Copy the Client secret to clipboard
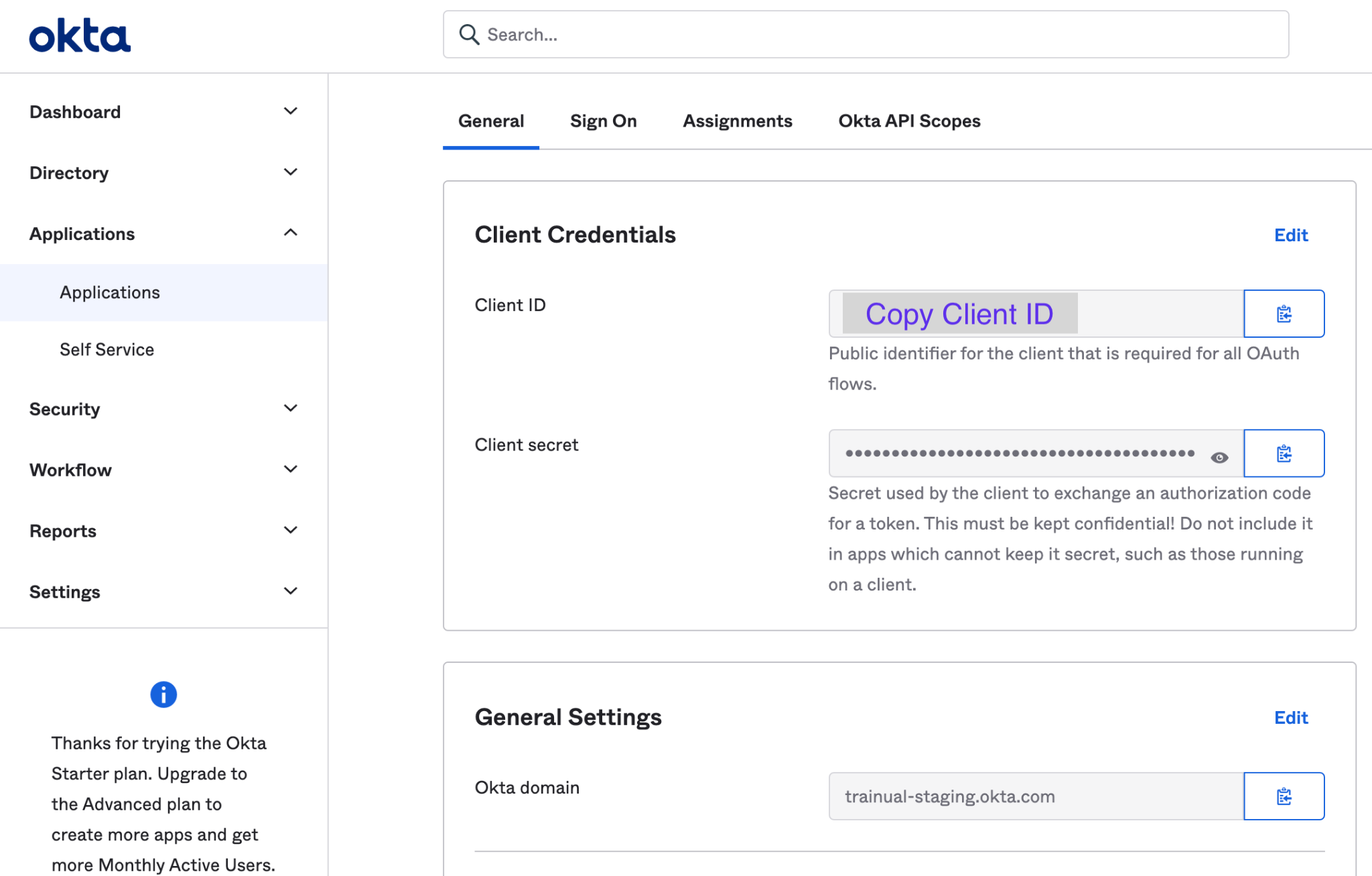Screen dimensions: 1372x876 1284,453
